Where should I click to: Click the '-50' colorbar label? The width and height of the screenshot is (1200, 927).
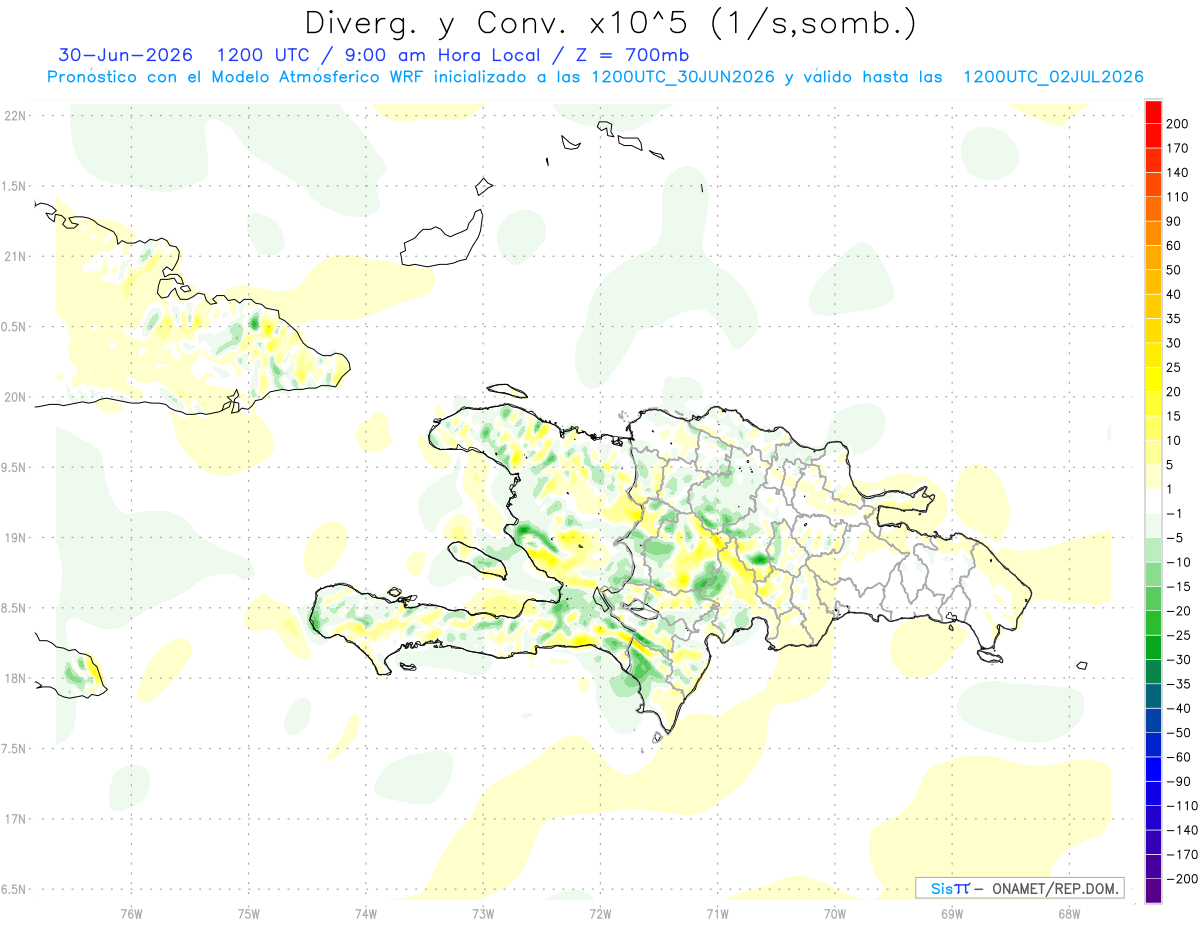[1178, 733]
